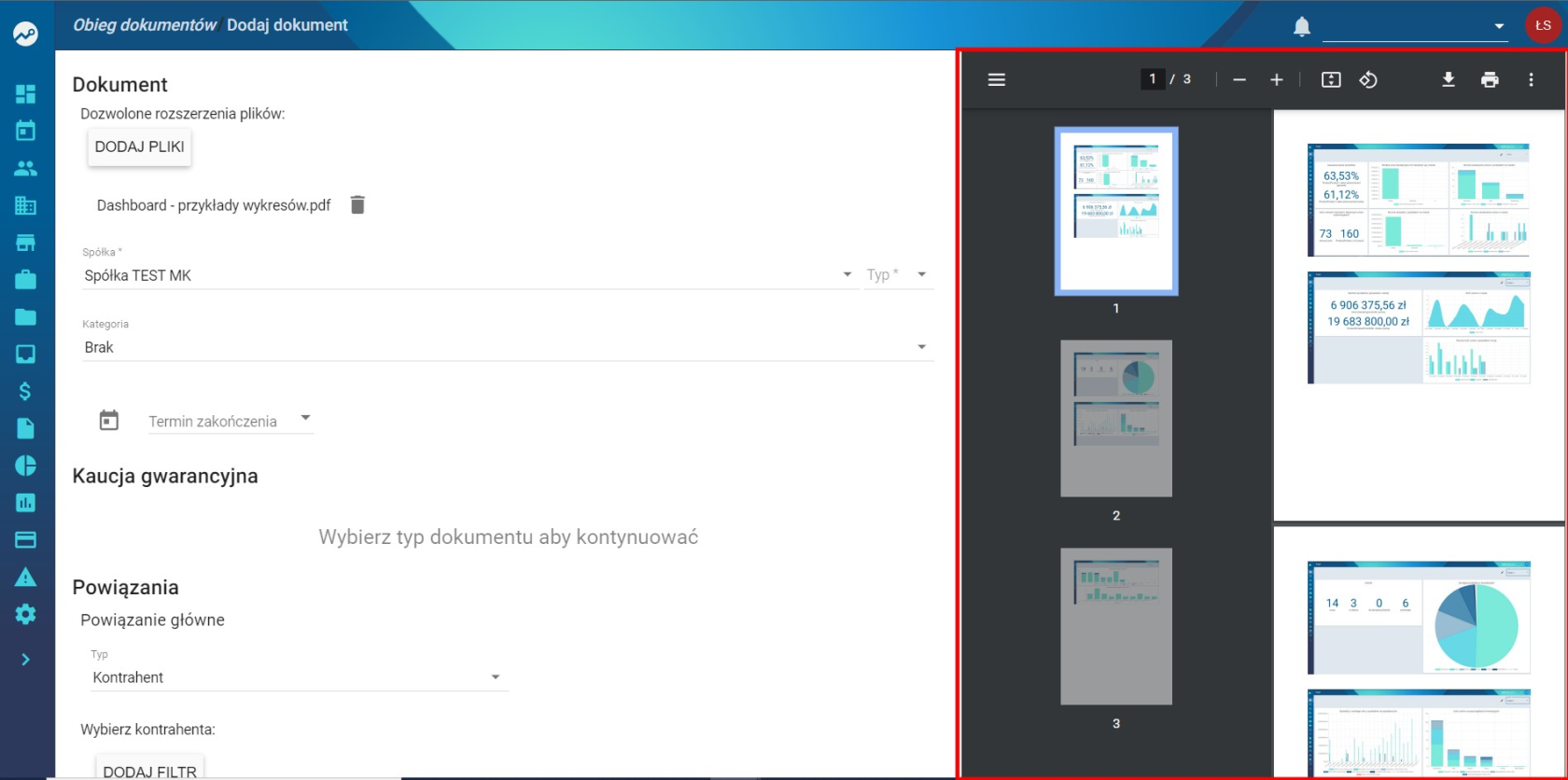Zoom in on the PDF preview
The image size is (1568, 780).
click(x=1277, y=79)
